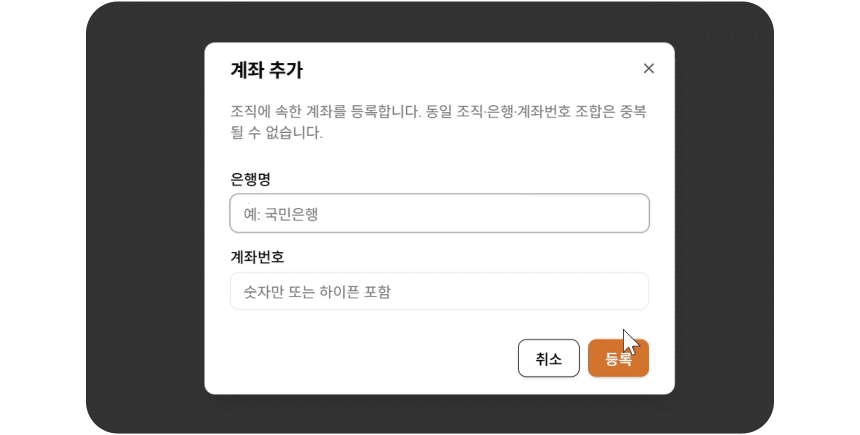Click the dark backdrop left of the dialog
Viewport: 860px width, 435px height.
point(145,218)
